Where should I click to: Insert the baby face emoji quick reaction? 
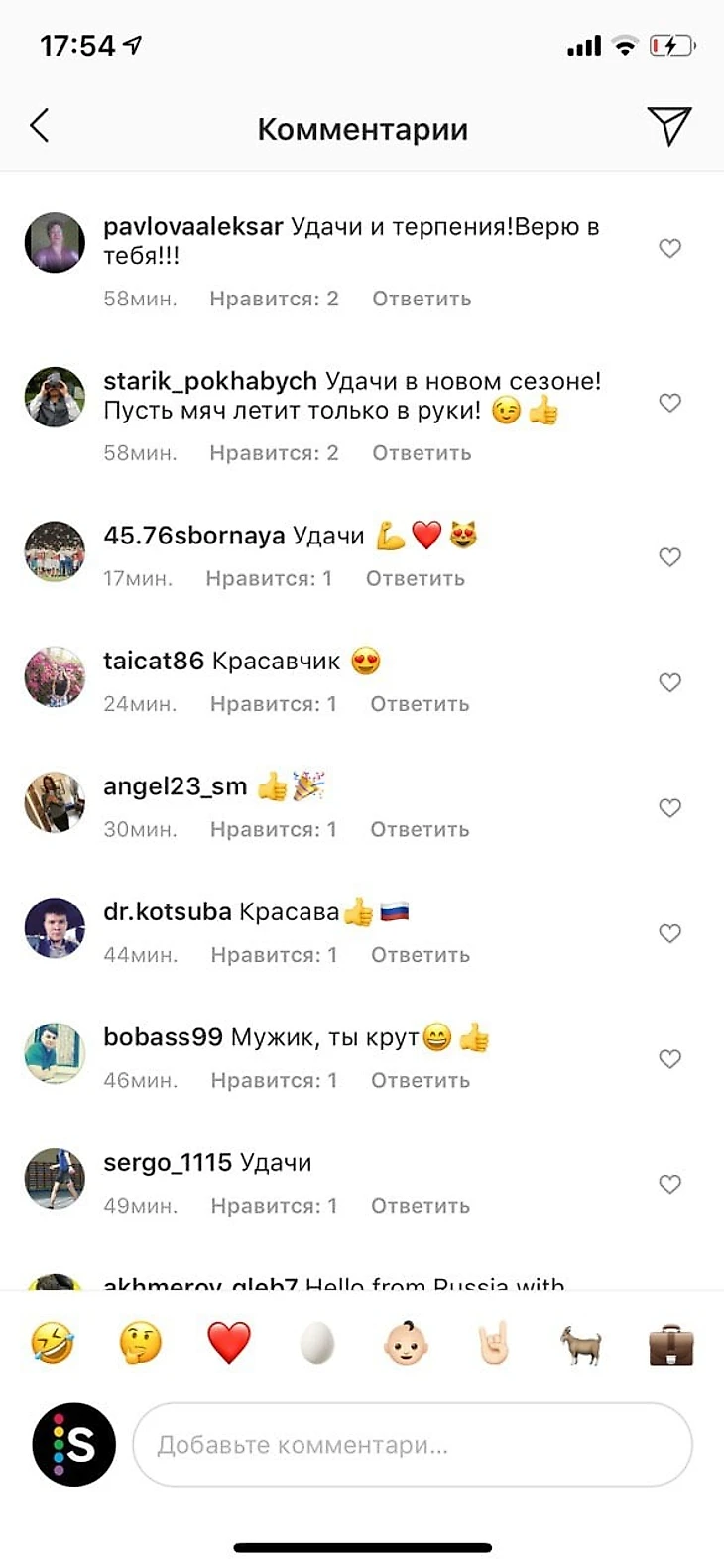tap(406, 1344)
